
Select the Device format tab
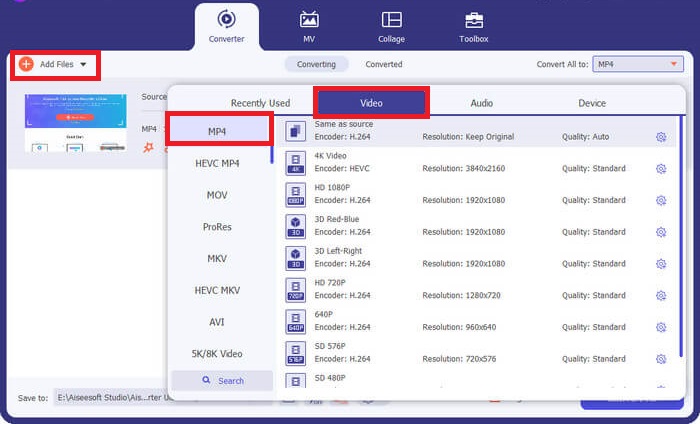pyautogui.click(x=592, y=103)
